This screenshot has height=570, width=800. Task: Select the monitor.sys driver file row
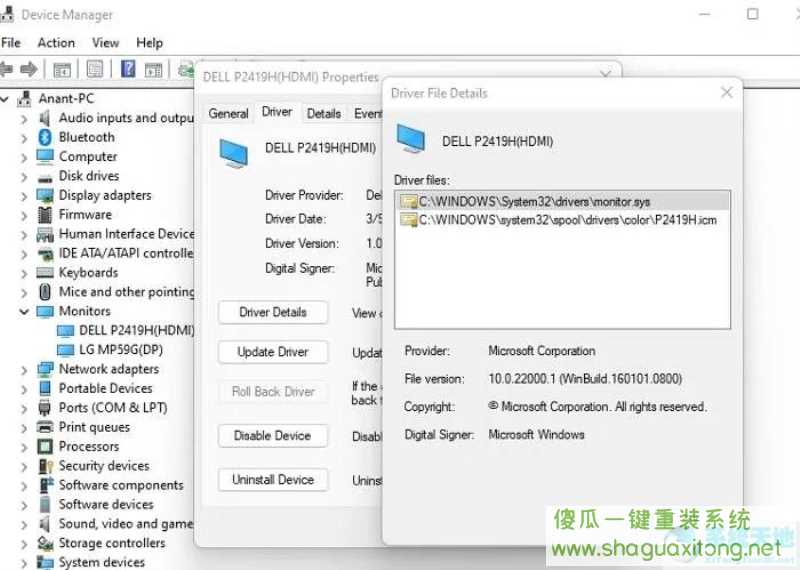point(562,202)
